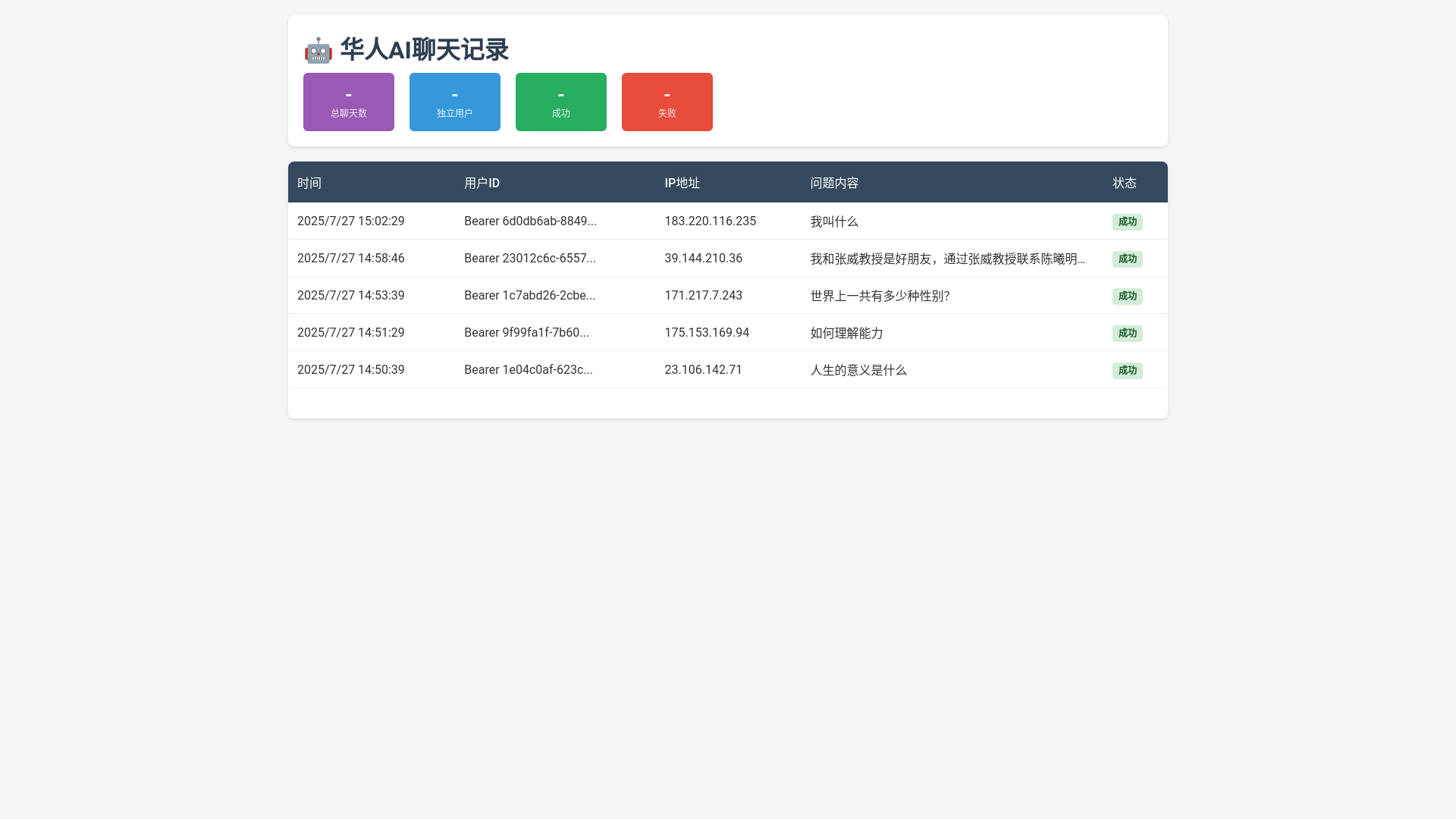Click timestamp 2025/7/27 15:02:29
This screenshot has width=1456, height=819.
coord(351,221)
